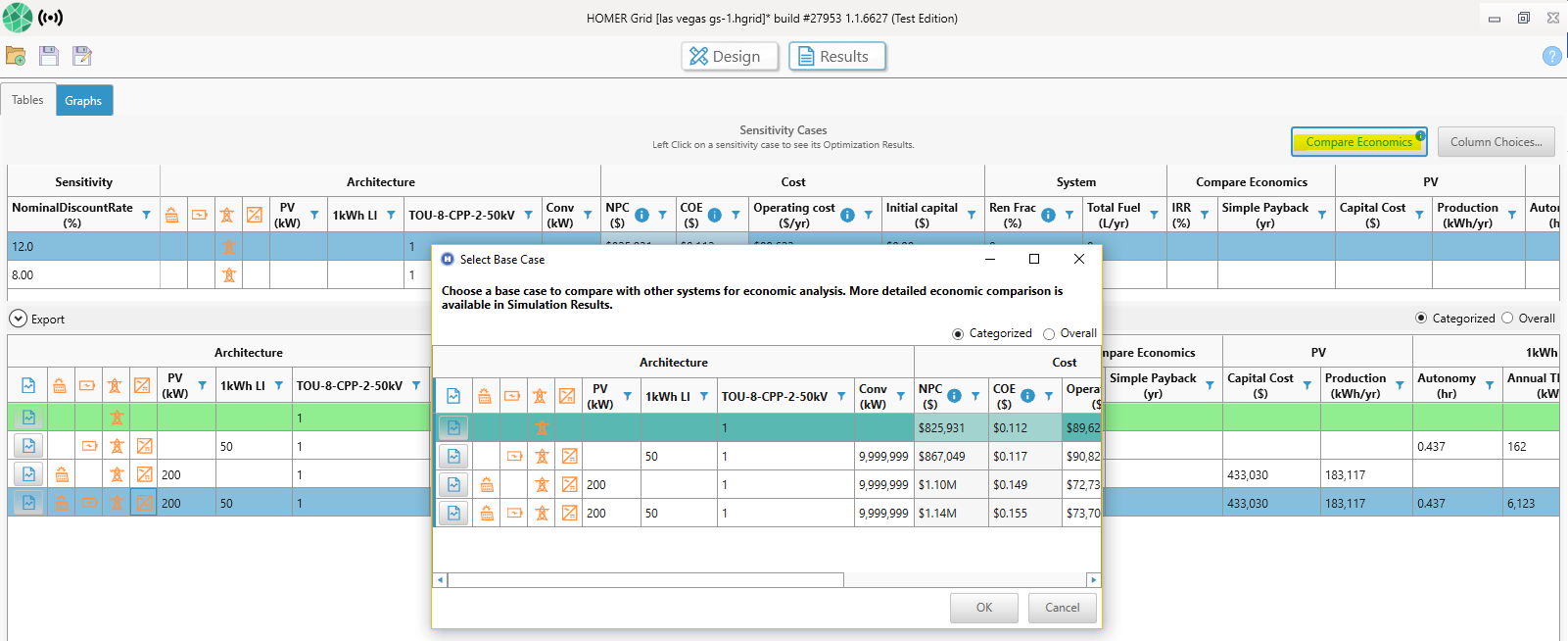Click the COE info icon in the dialog

[x=1027, y=396]
